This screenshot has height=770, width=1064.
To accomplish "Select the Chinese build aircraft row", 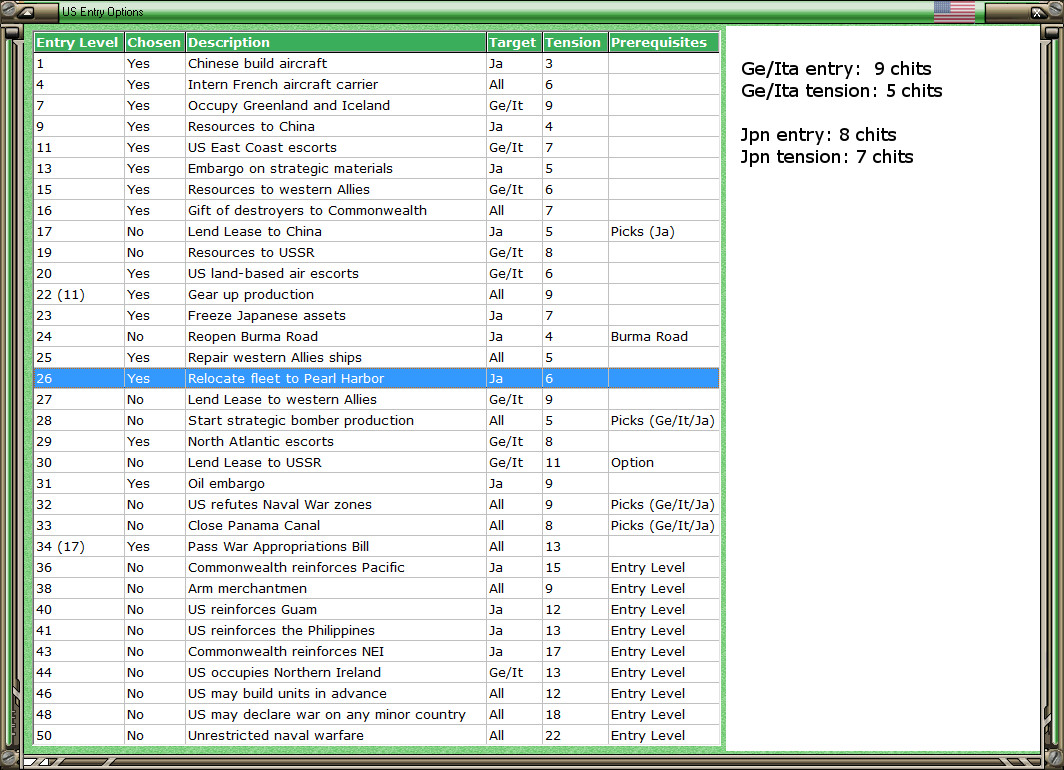I will point(377,64).
